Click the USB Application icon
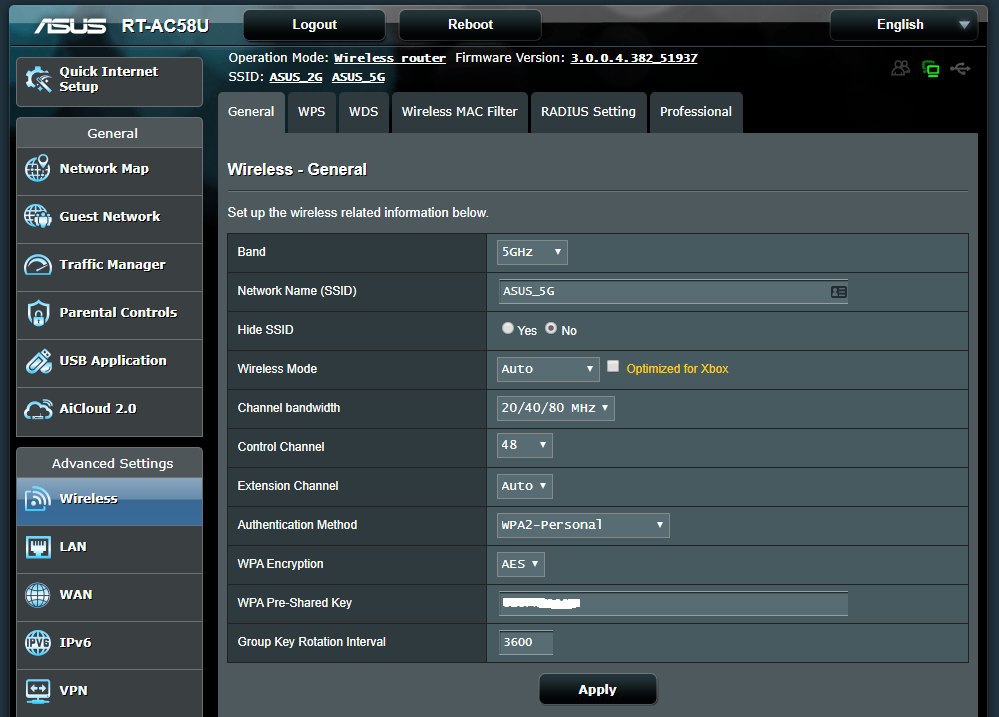 38,361
